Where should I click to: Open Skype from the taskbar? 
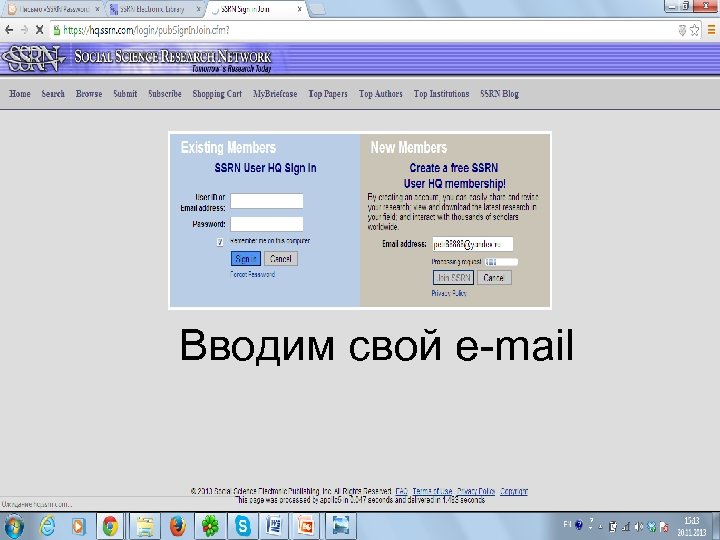(x=242, y=526)
